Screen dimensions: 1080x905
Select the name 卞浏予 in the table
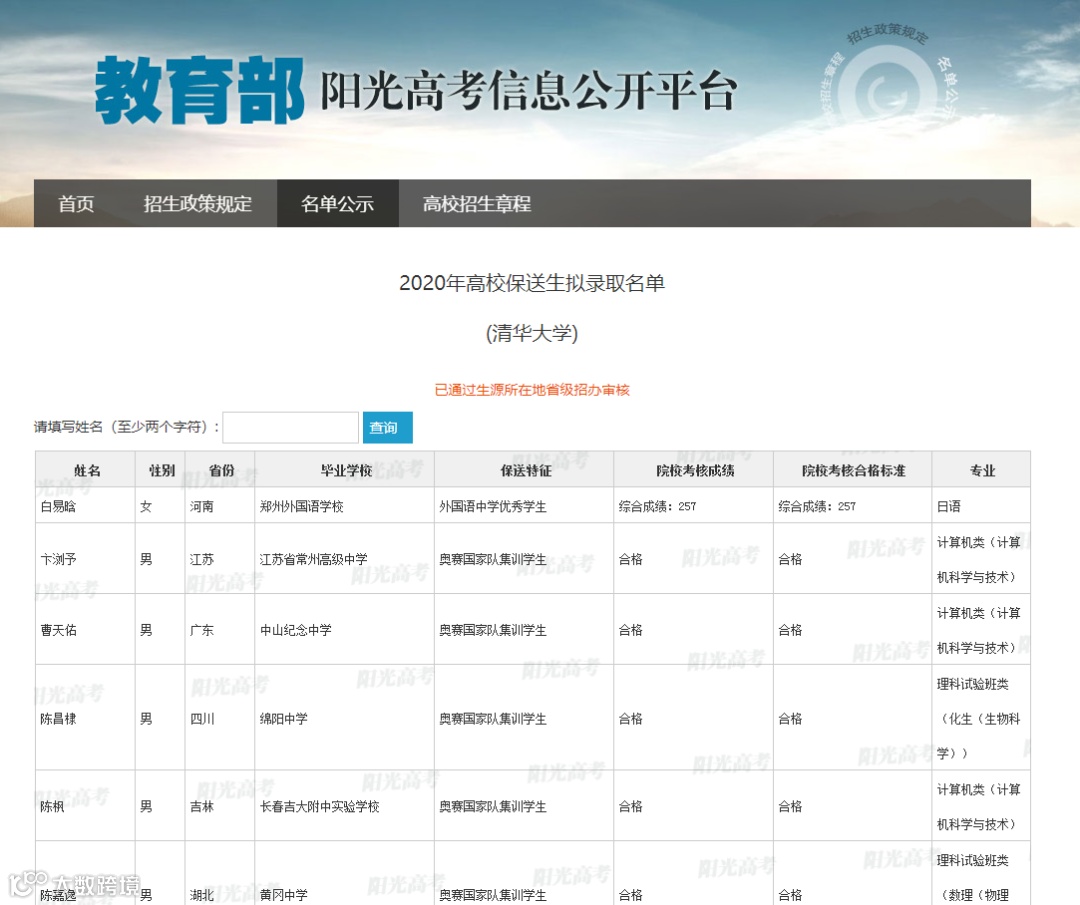coord(58,559)
